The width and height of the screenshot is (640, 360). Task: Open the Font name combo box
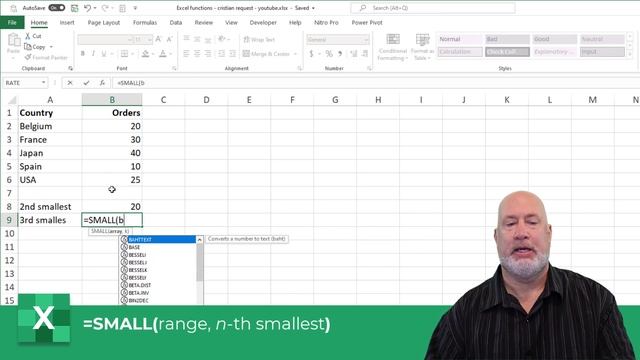(105, 39)
